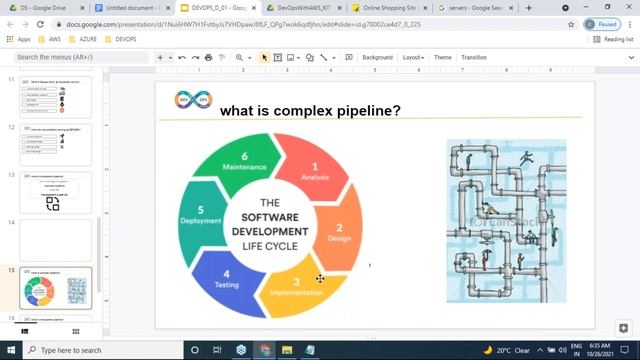Collapse the menus with the chevron arrow

coord(631,58)
